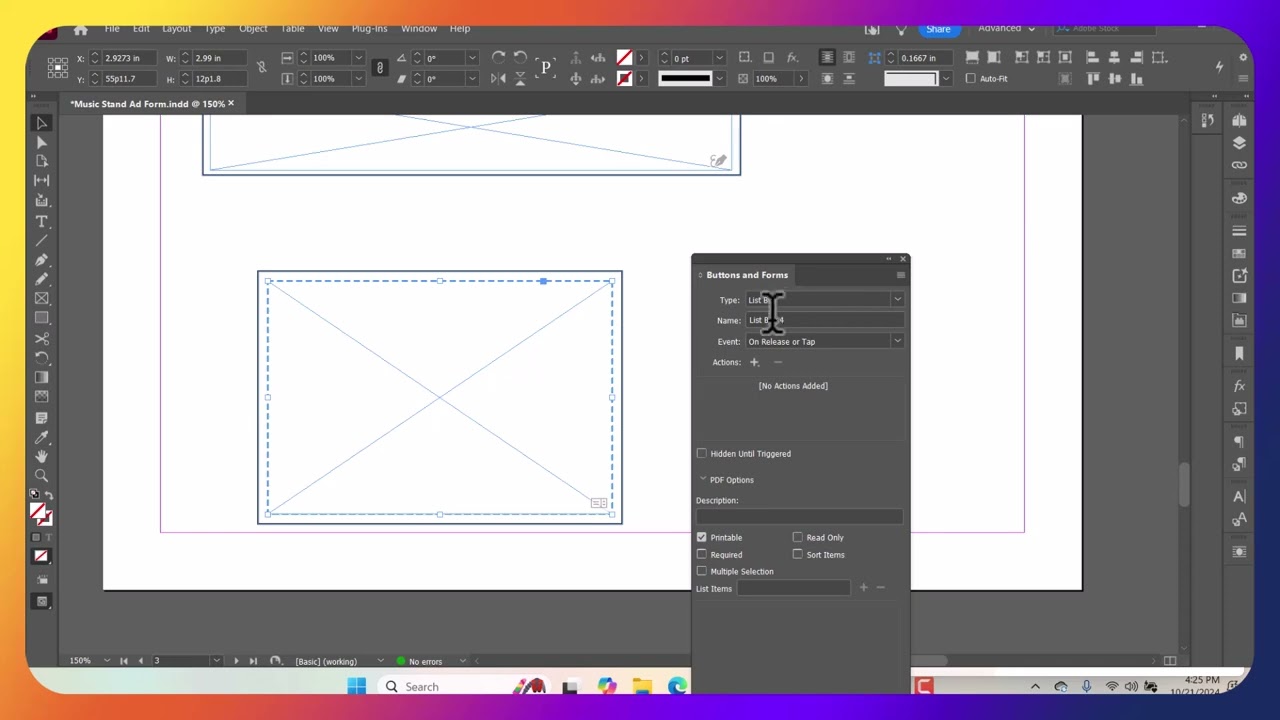Open the rotation angle dropdown
This screenshot has width=1280, height=720.
(x=472, y=58)
